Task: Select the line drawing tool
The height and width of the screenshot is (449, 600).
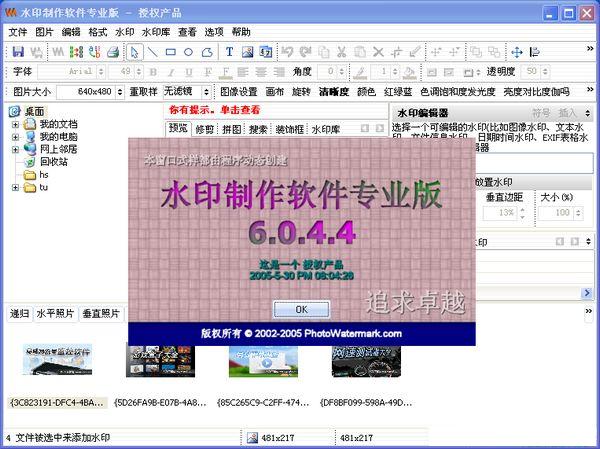Action: (x=153, y=52)
